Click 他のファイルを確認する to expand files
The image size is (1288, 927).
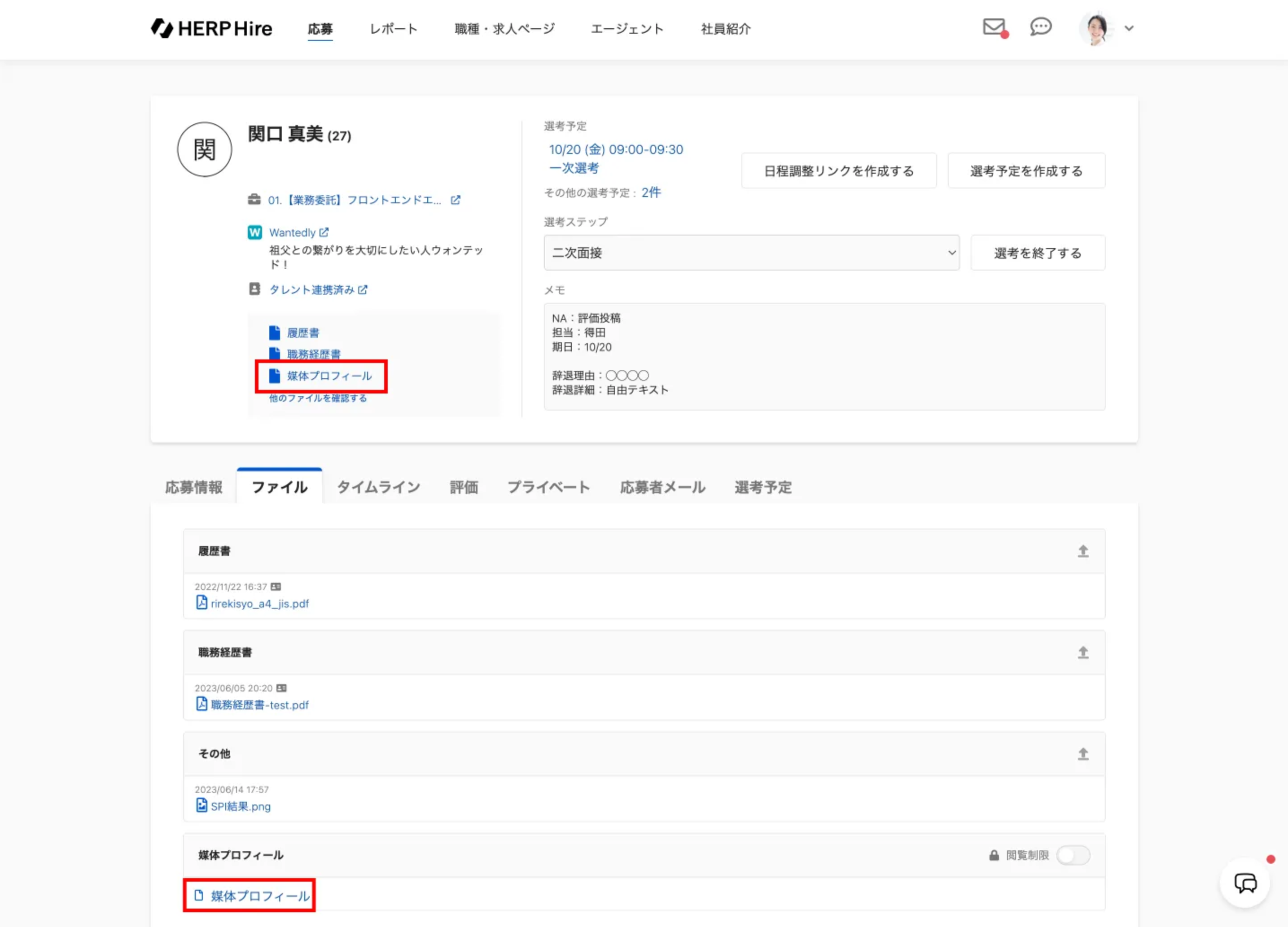pyautogui.click(x=318, y=398)
